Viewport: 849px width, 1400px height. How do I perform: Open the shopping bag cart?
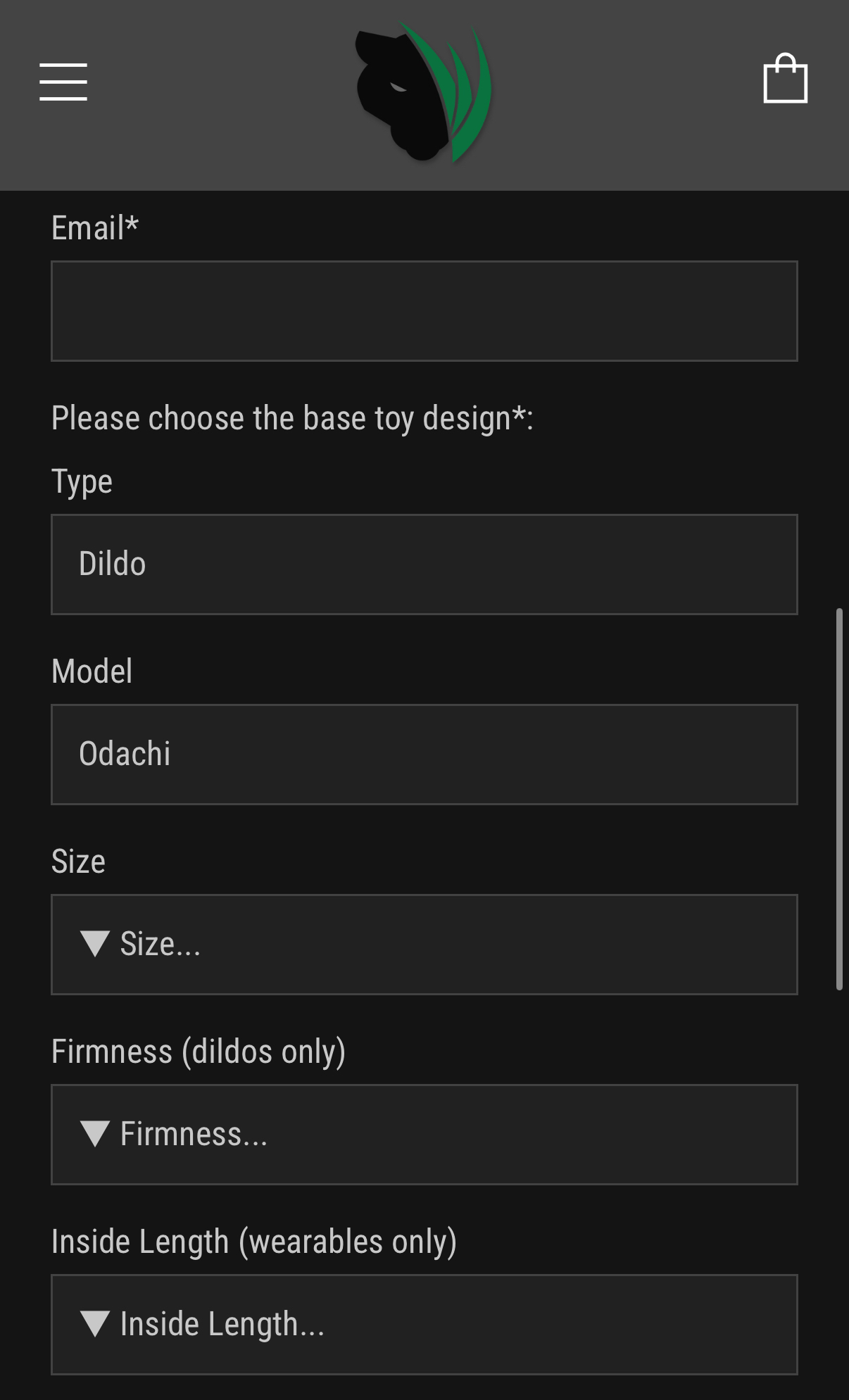pos(785,79)
